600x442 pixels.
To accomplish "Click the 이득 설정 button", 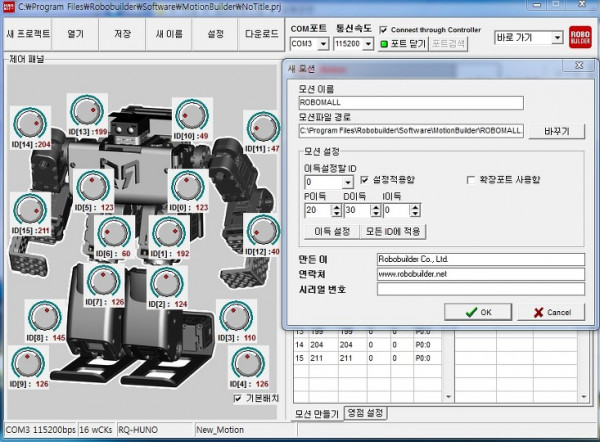I will 332,231.
